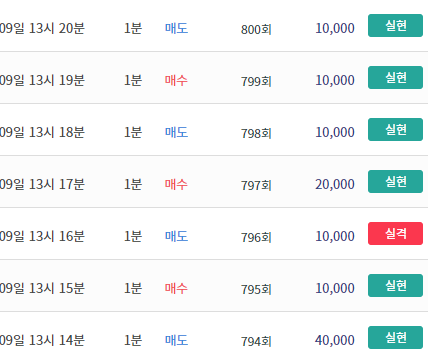
Task: Select the red 매수 label at 13시 17분
Action: point(176,184)
